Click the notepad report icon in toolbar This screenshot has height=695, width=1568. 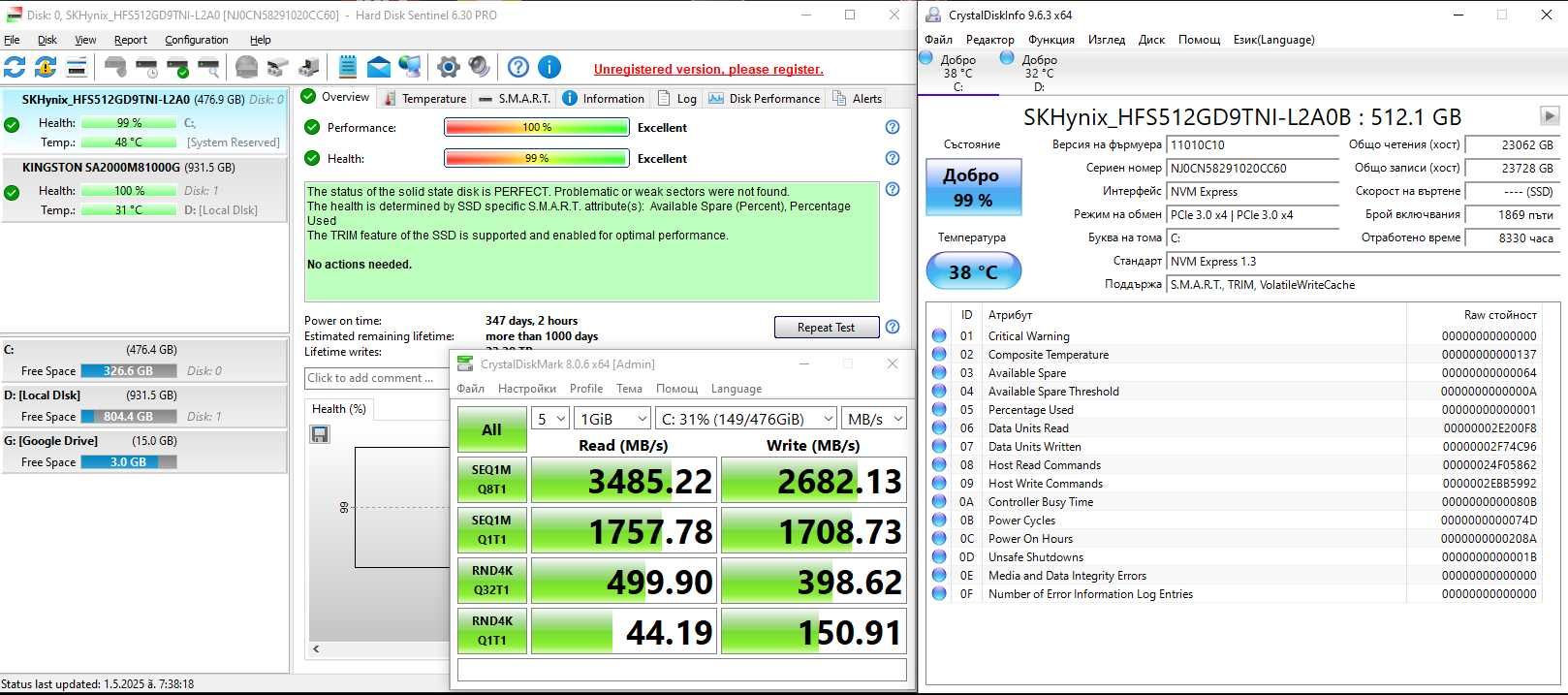tap(348, 67)
